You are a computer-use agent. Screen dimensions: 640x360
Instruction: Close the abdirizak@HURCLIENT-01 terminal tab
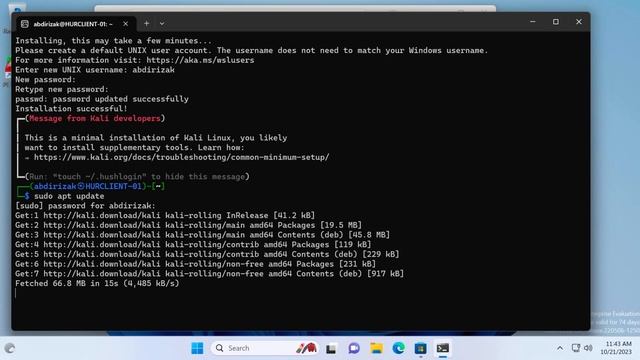[x=126, y=24]
